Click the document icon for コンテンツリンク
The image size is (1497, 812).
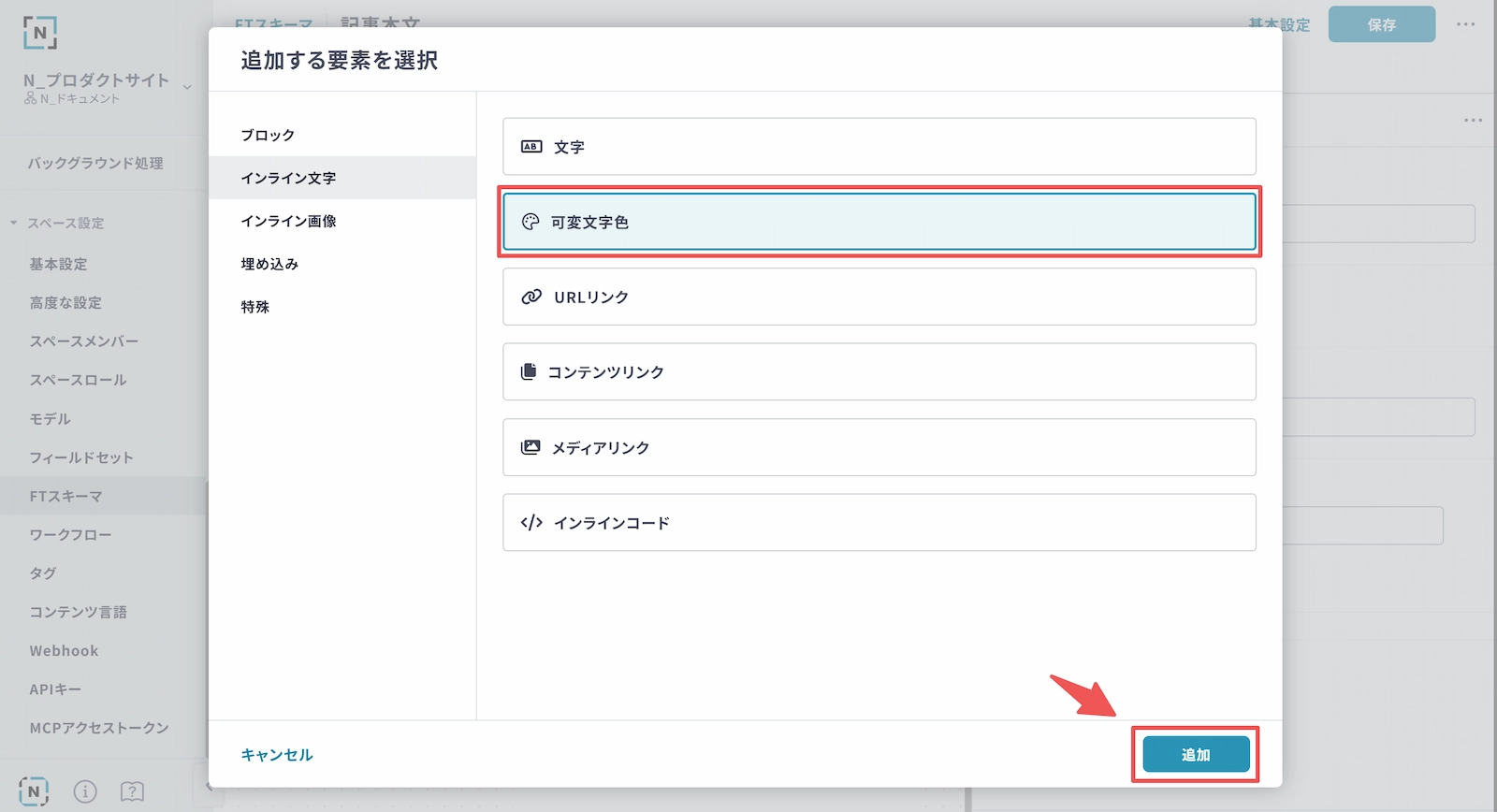[x=529, y=371]
